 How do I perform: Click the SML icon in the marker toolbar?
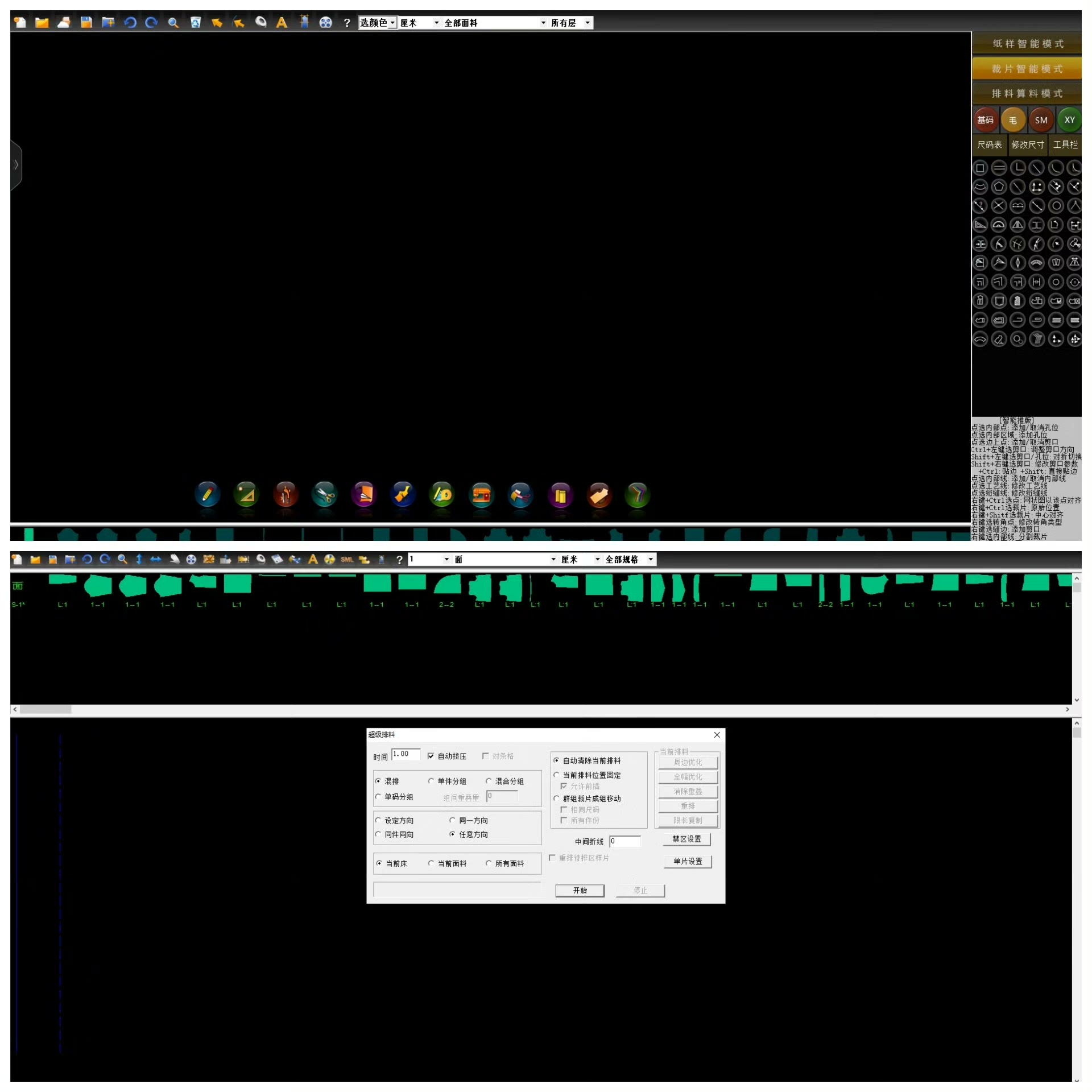[x=346, y=560]
